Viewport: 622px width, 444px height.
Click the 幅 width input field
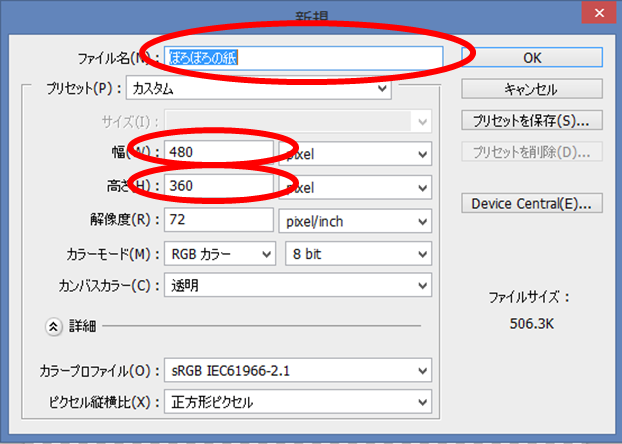[218, 153]
